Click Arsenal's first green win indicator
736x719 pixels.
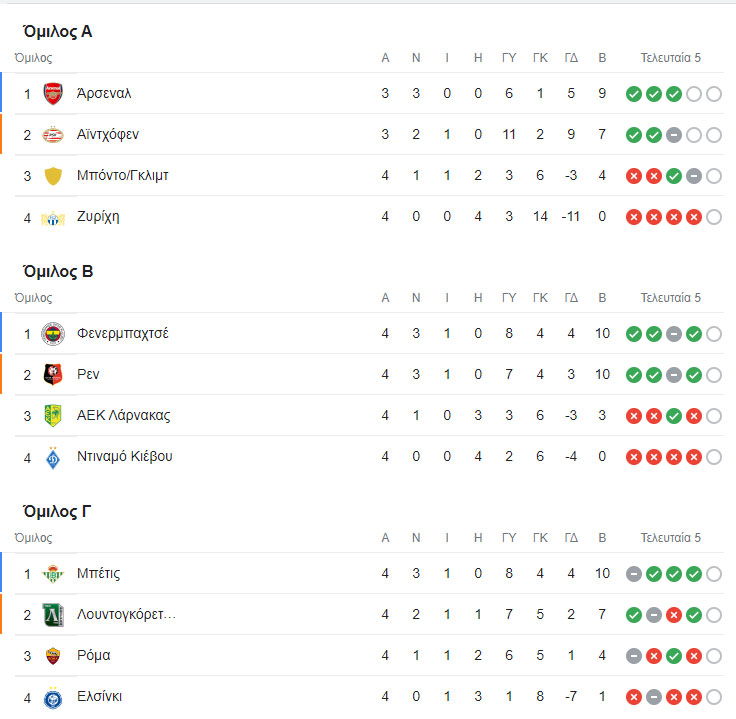[633, 94]
